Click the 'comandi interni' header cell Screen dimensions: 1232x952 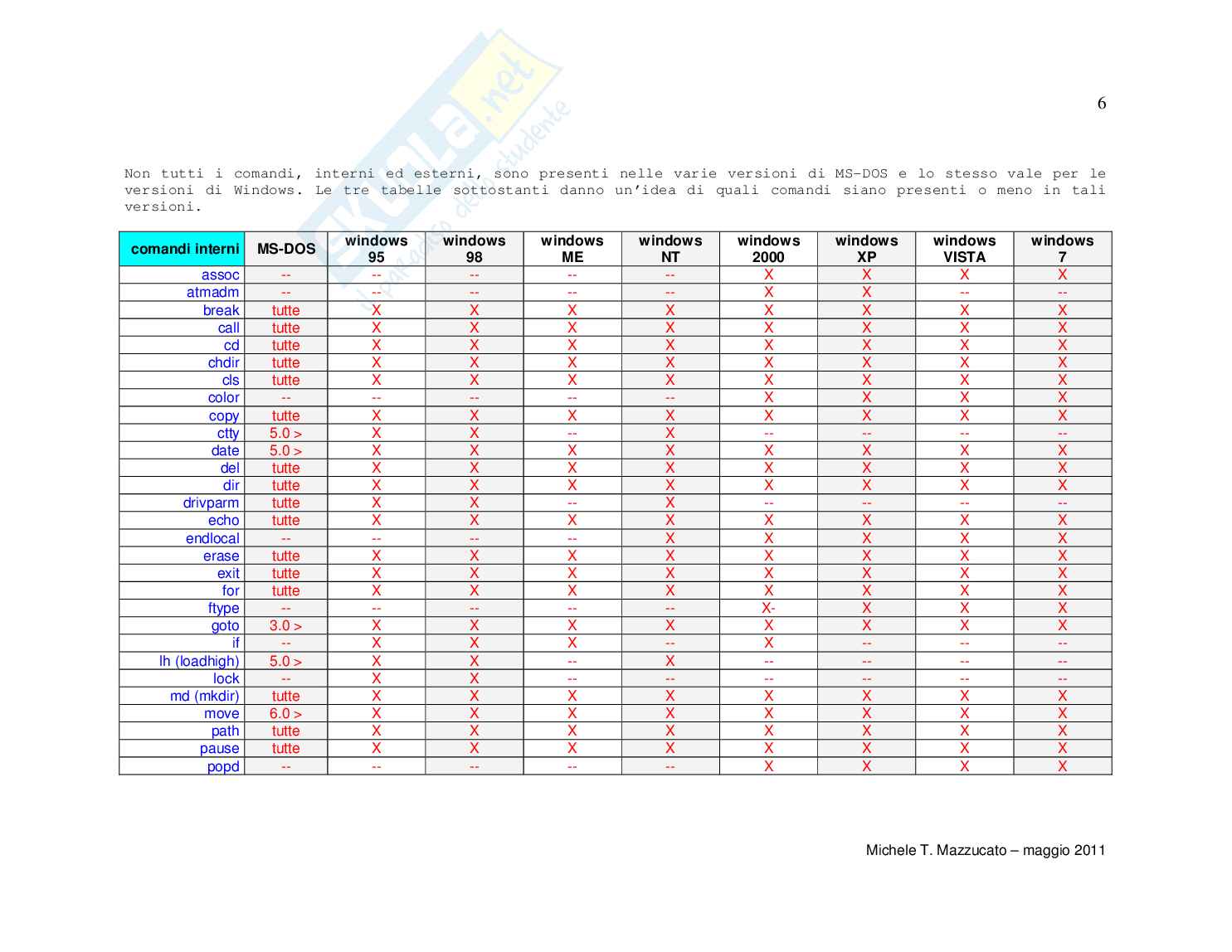click(183, 249)
